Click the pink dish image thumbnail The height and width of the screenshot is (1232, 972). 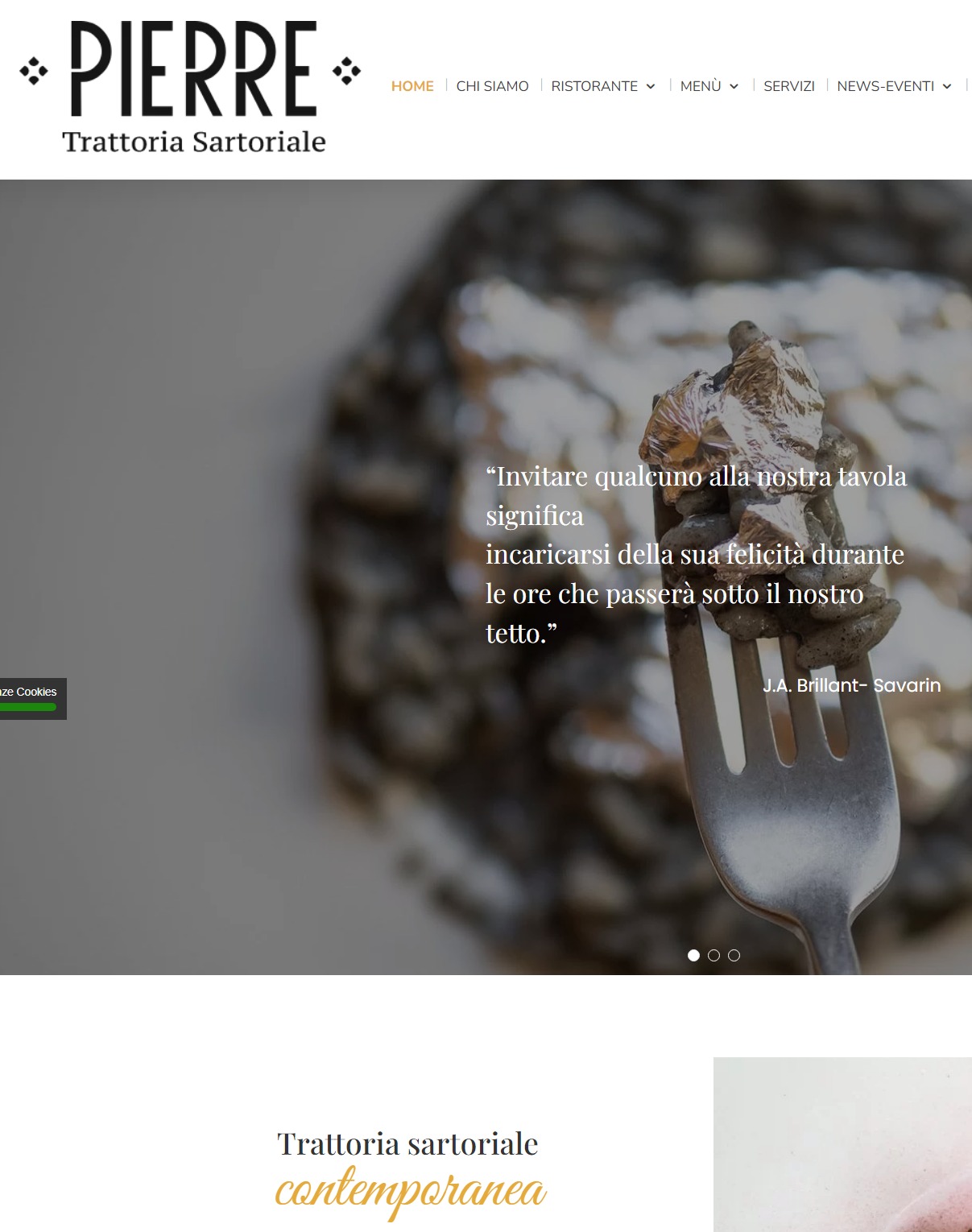(842, 1144)
